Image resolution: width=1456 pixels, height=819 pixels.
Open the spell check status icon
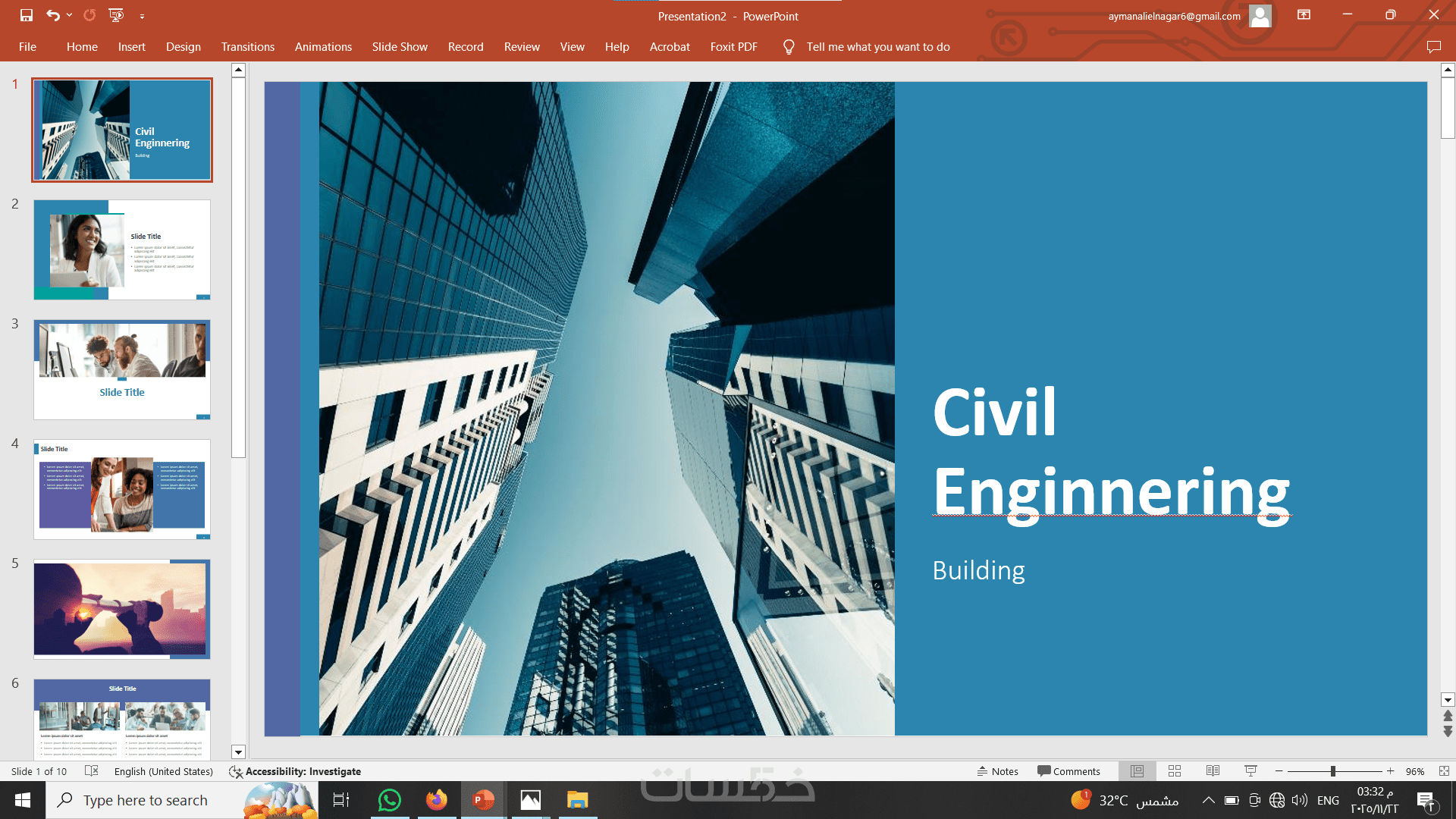coord(92,771)
